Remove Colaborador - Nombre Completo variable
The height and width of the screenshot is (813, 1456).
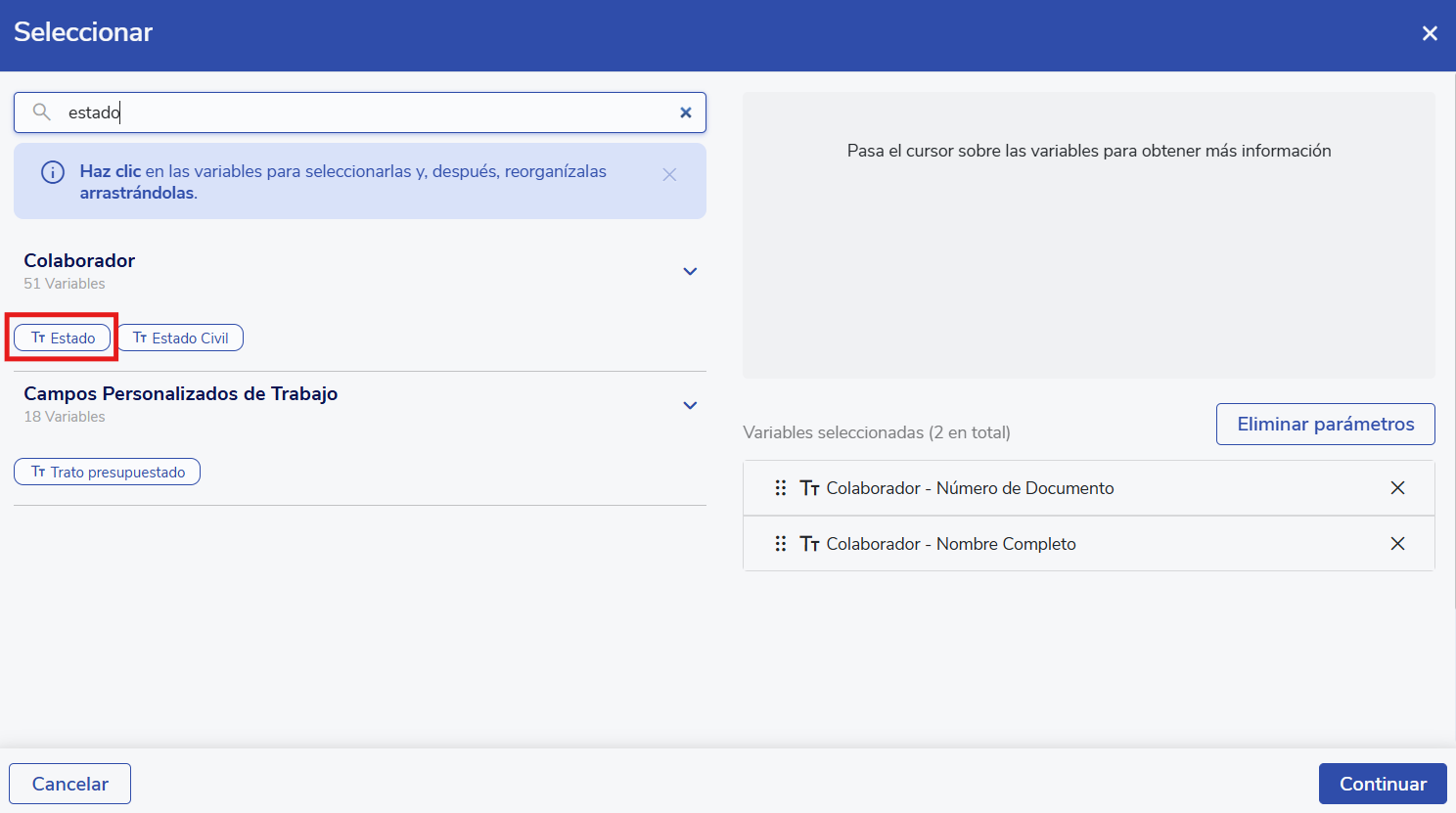click(x=1397, y=544)
